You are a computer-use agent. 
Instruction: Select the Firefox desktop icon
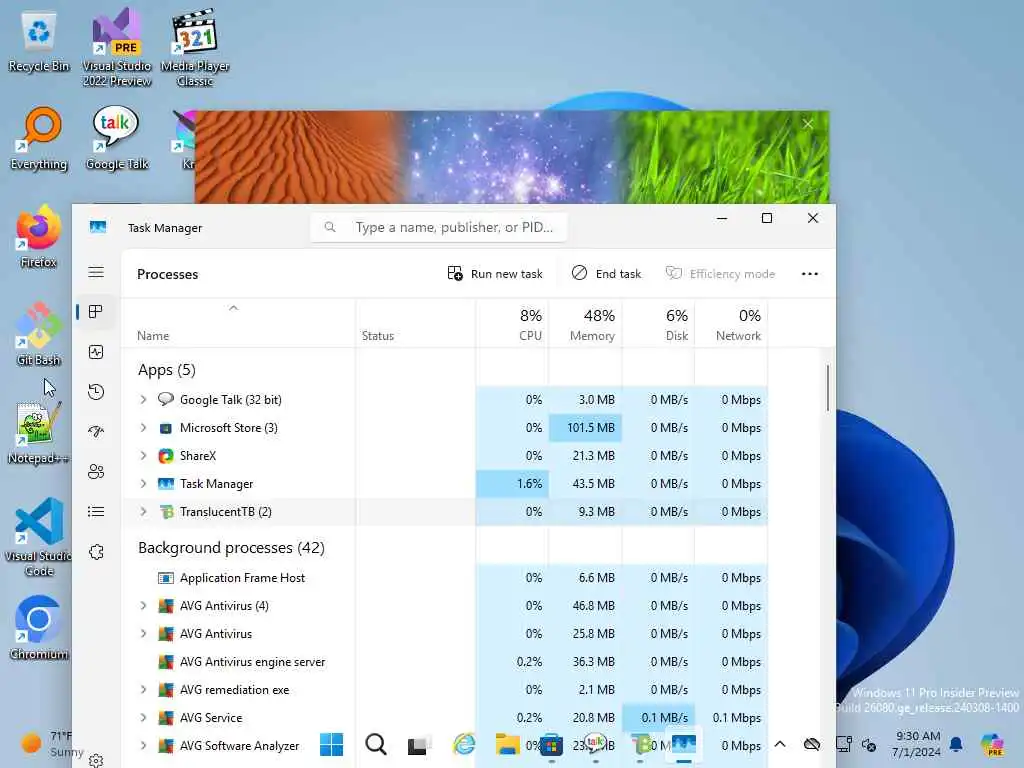pos(39,237)
